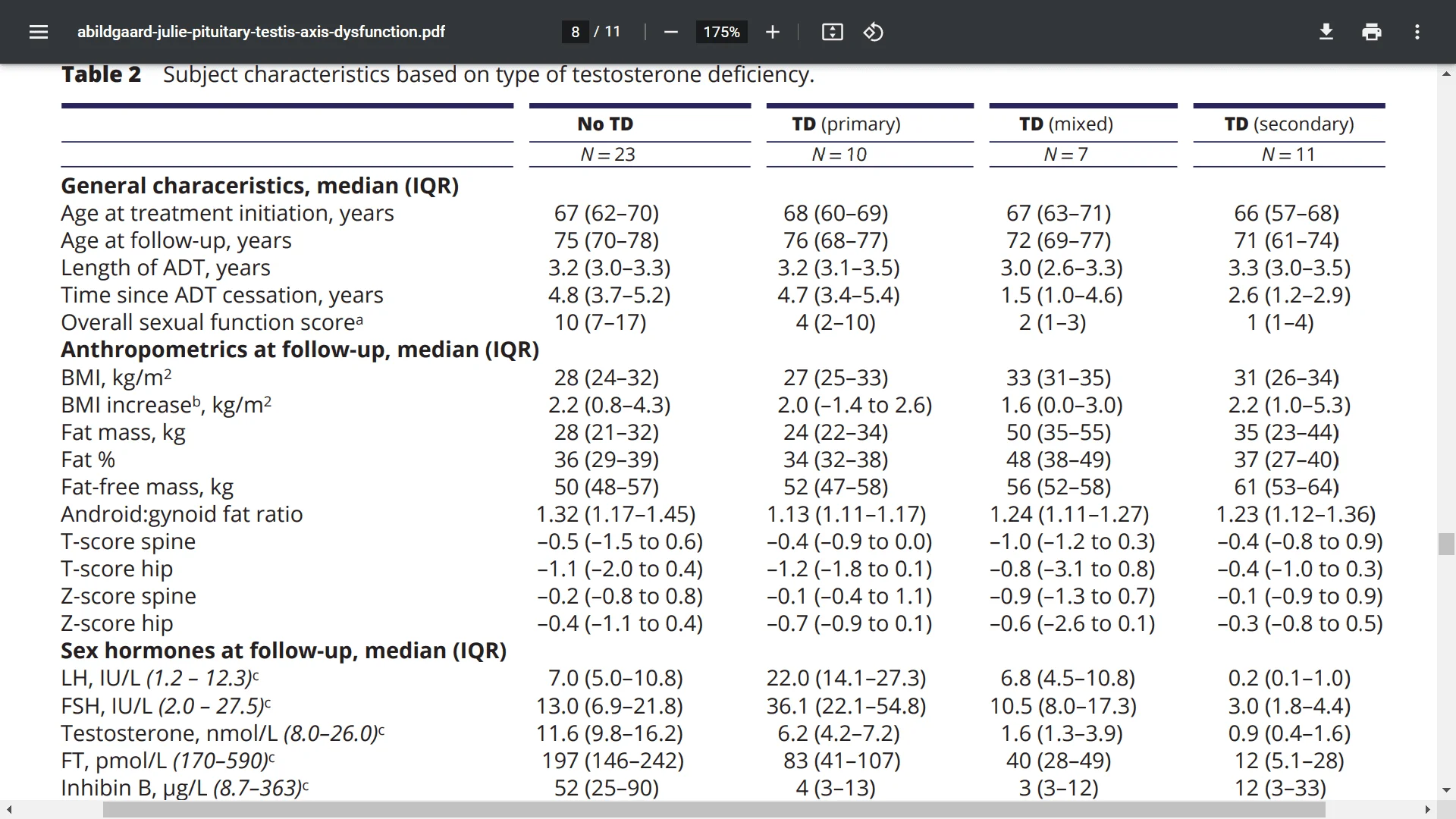Click the scroll right arrow
The height and width of the screenshot is (819, 1456).
(1427, 810)
